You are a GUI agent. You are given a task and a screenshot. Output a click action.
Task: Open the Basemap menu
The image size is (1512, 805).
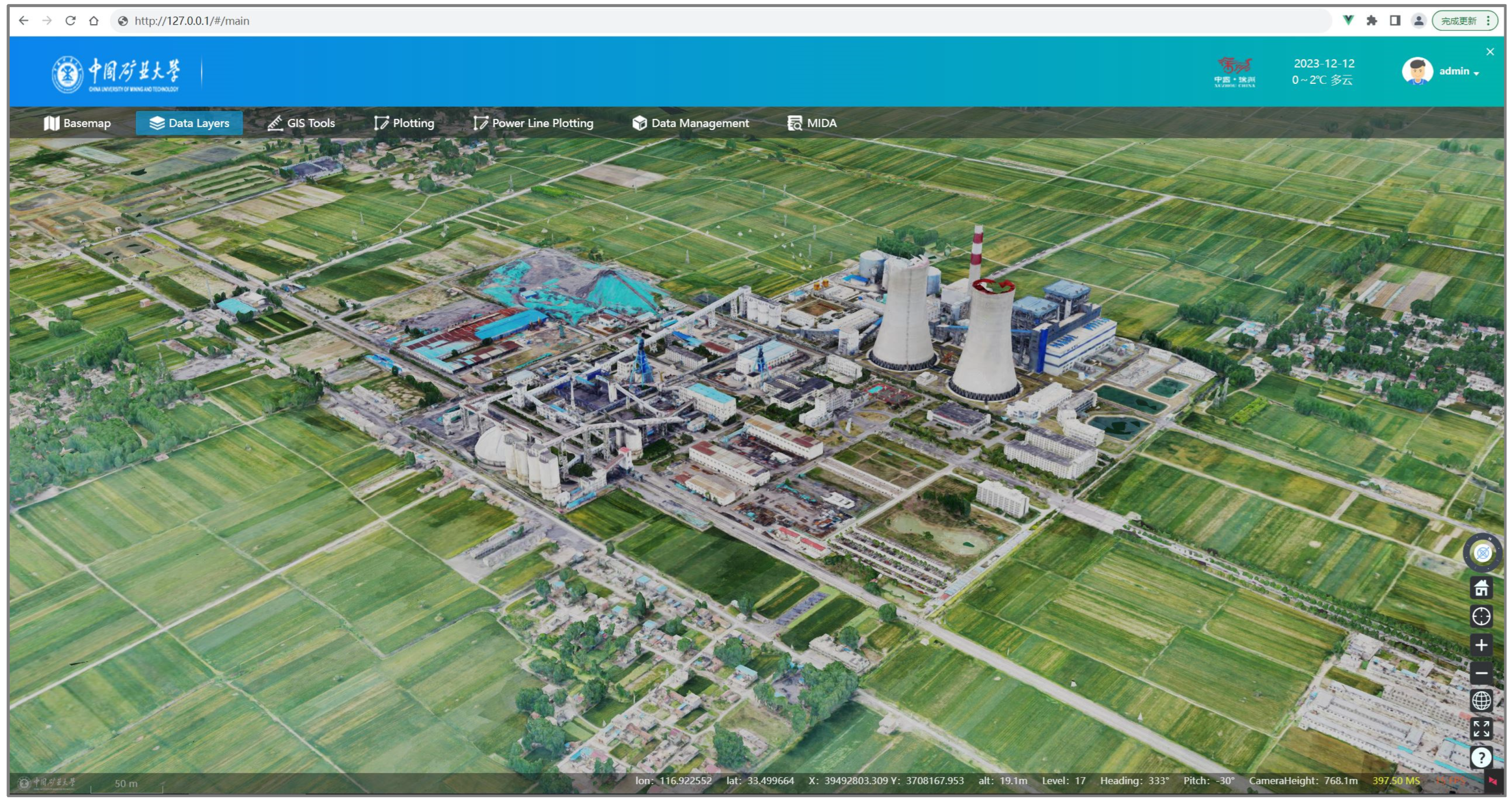77,123
